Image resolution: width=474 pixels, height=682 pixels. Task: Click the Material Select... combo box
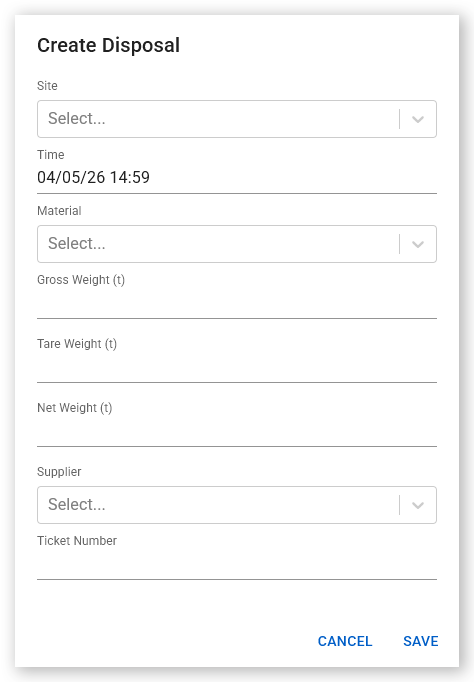[237, 244]
